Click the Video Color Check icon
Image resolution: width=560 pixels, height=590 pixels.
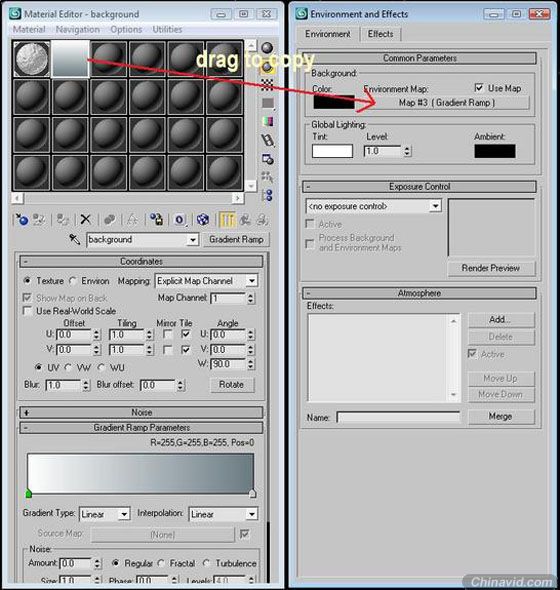[268, 121]
